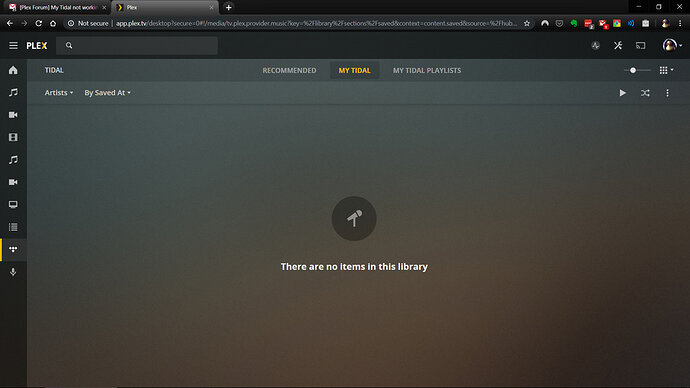Open the library three-dot more menu
690x388 pixels.
pos(668,93)
